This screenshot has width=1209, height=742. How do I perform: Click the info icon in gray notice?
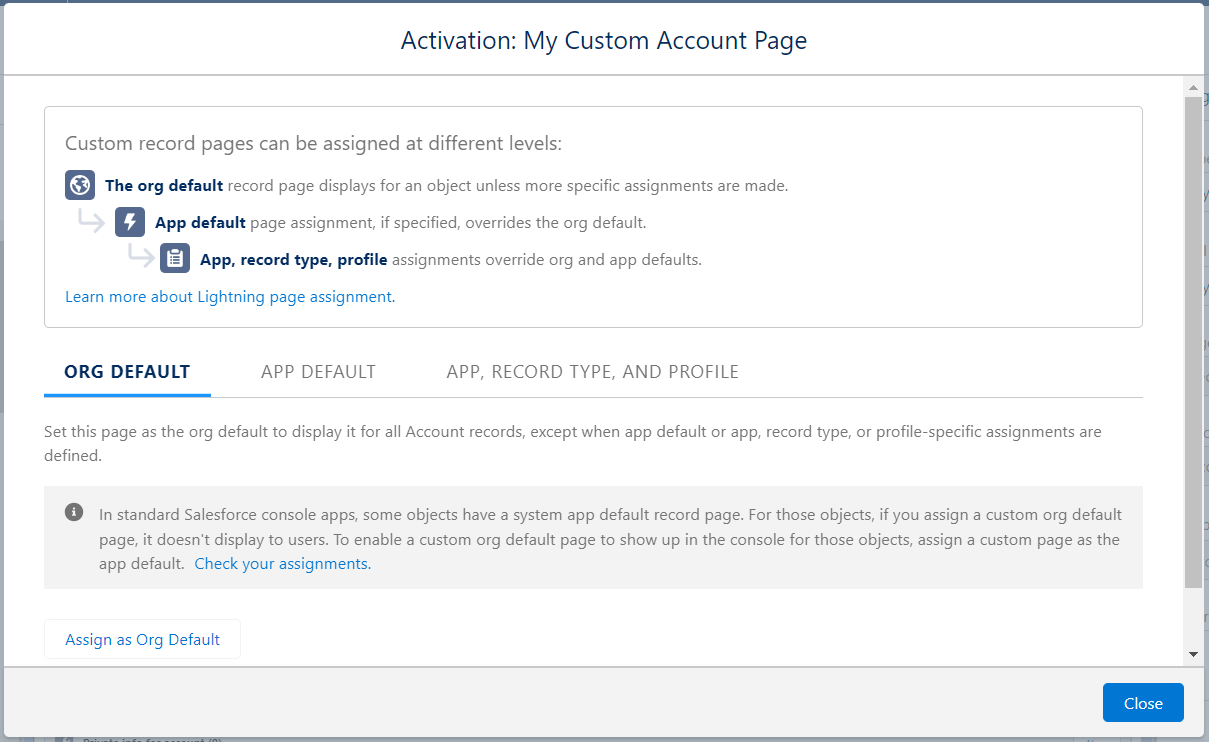(x=74, y=513)
